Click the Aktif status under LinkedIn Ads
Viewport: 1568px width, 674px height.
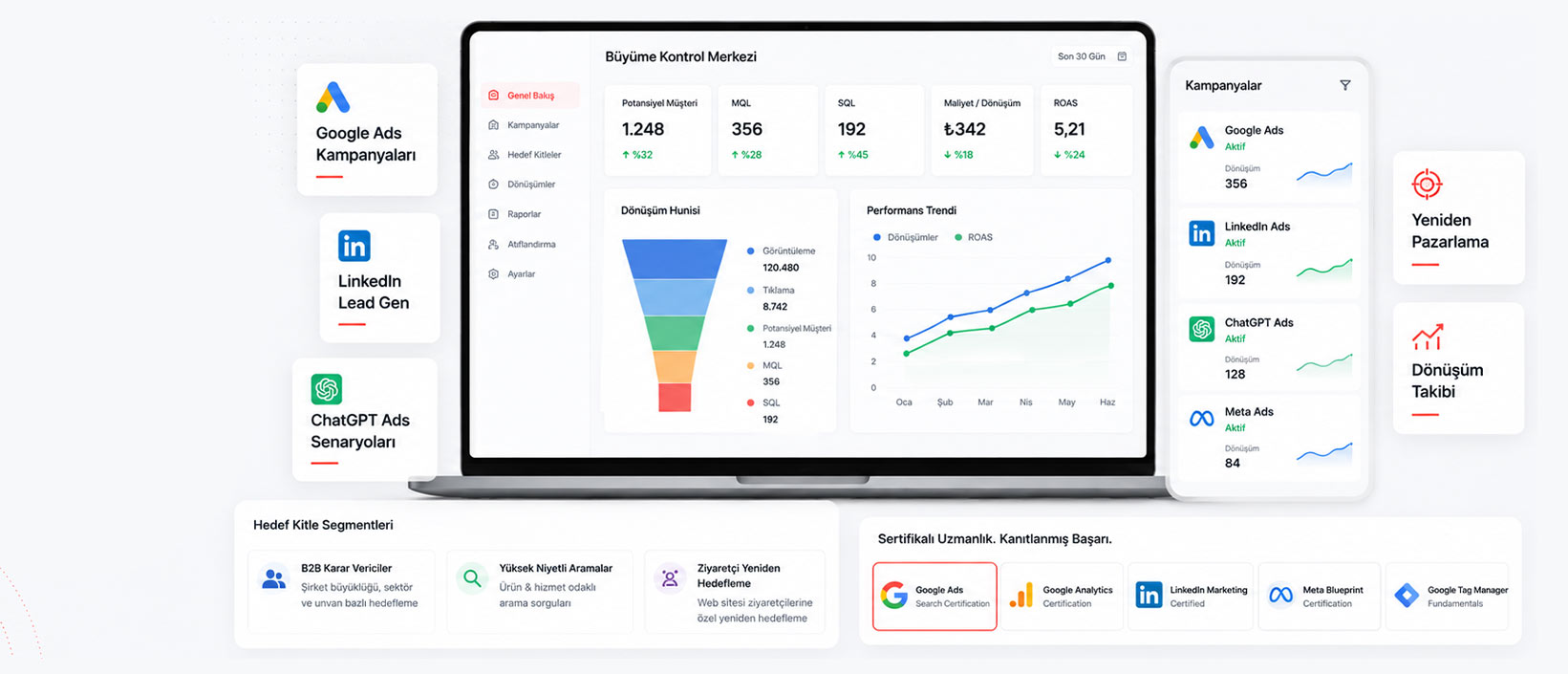1235,243
